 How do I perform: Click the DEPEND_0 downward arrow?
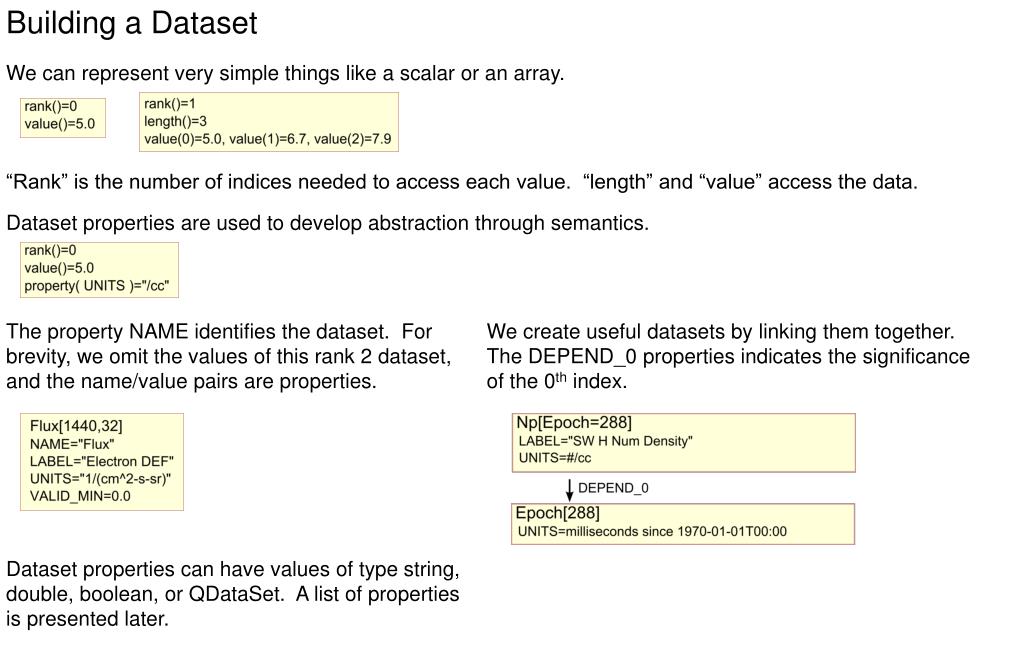coord(570,489)
